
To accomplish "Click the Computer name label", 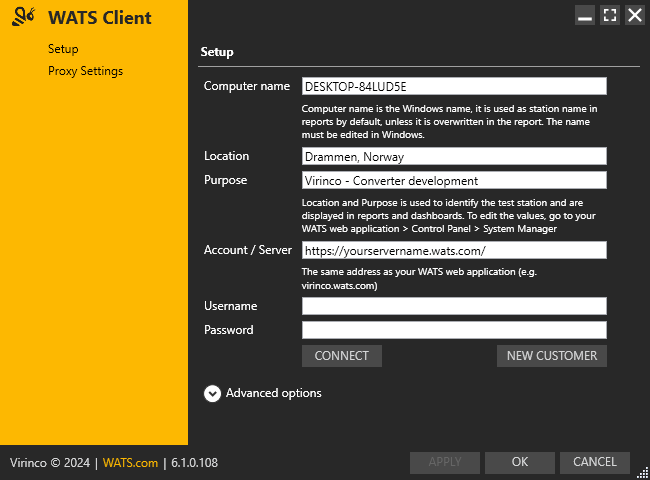I will (x=247, y=86).
